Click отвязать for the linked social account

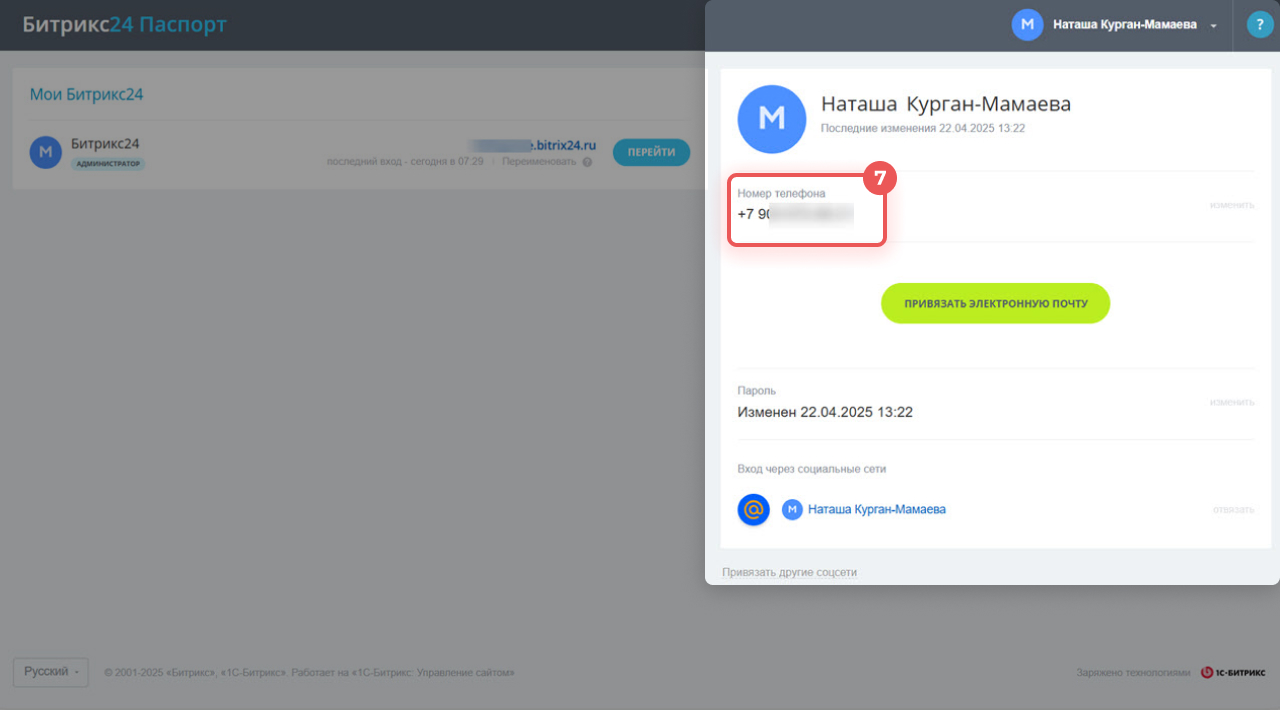click(x=1234, y=510)
